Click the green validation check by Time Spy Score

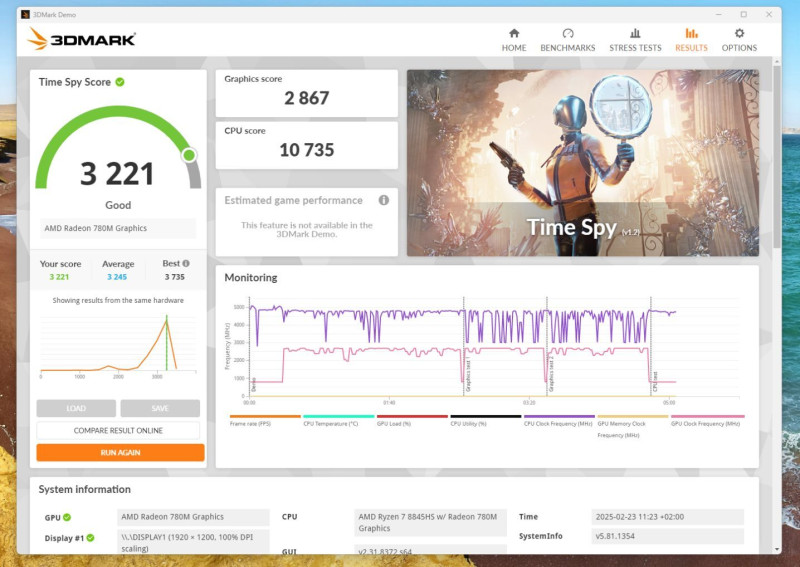120,82
